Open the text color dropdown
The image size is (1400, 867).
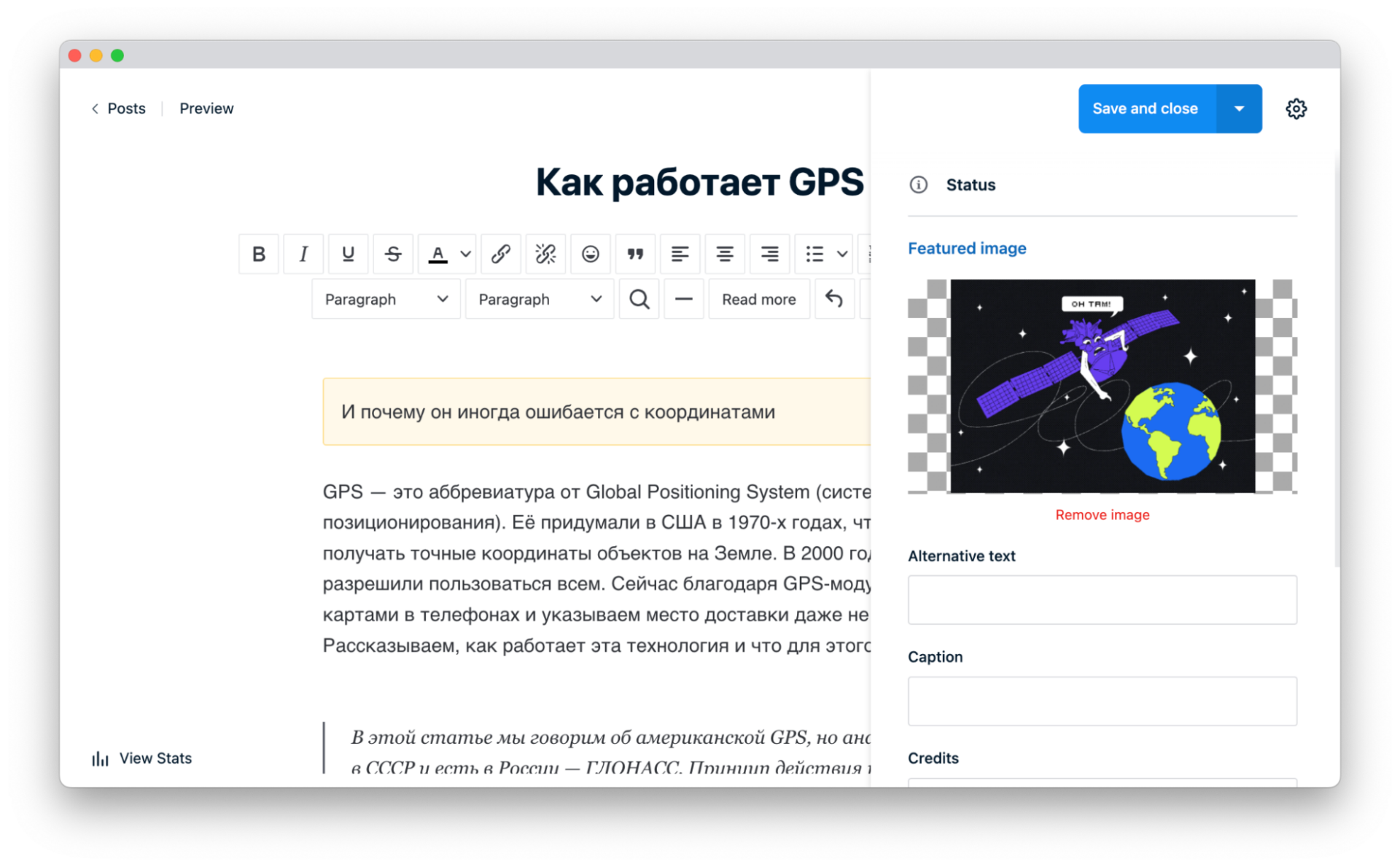[464, 254]
